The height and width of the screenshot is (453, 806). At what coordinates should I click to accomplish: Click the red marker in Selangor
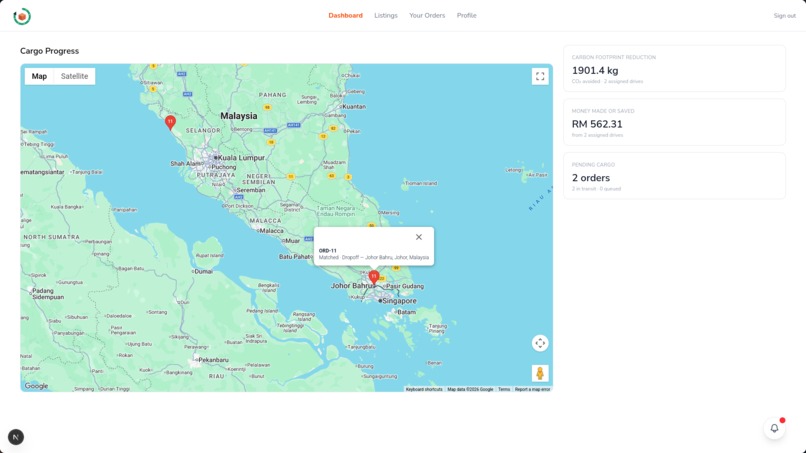point(170,123)
